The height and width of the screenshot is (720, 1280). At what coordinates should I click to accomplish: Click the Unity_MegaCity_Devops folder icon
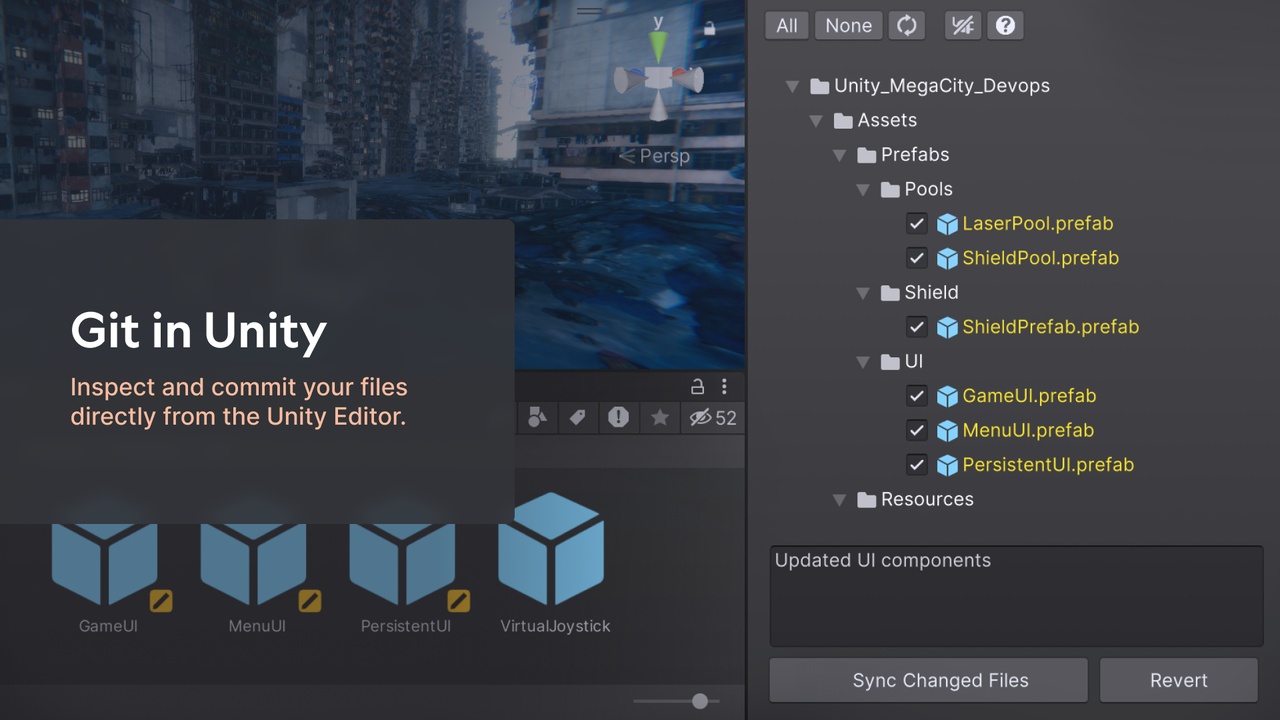820,86
